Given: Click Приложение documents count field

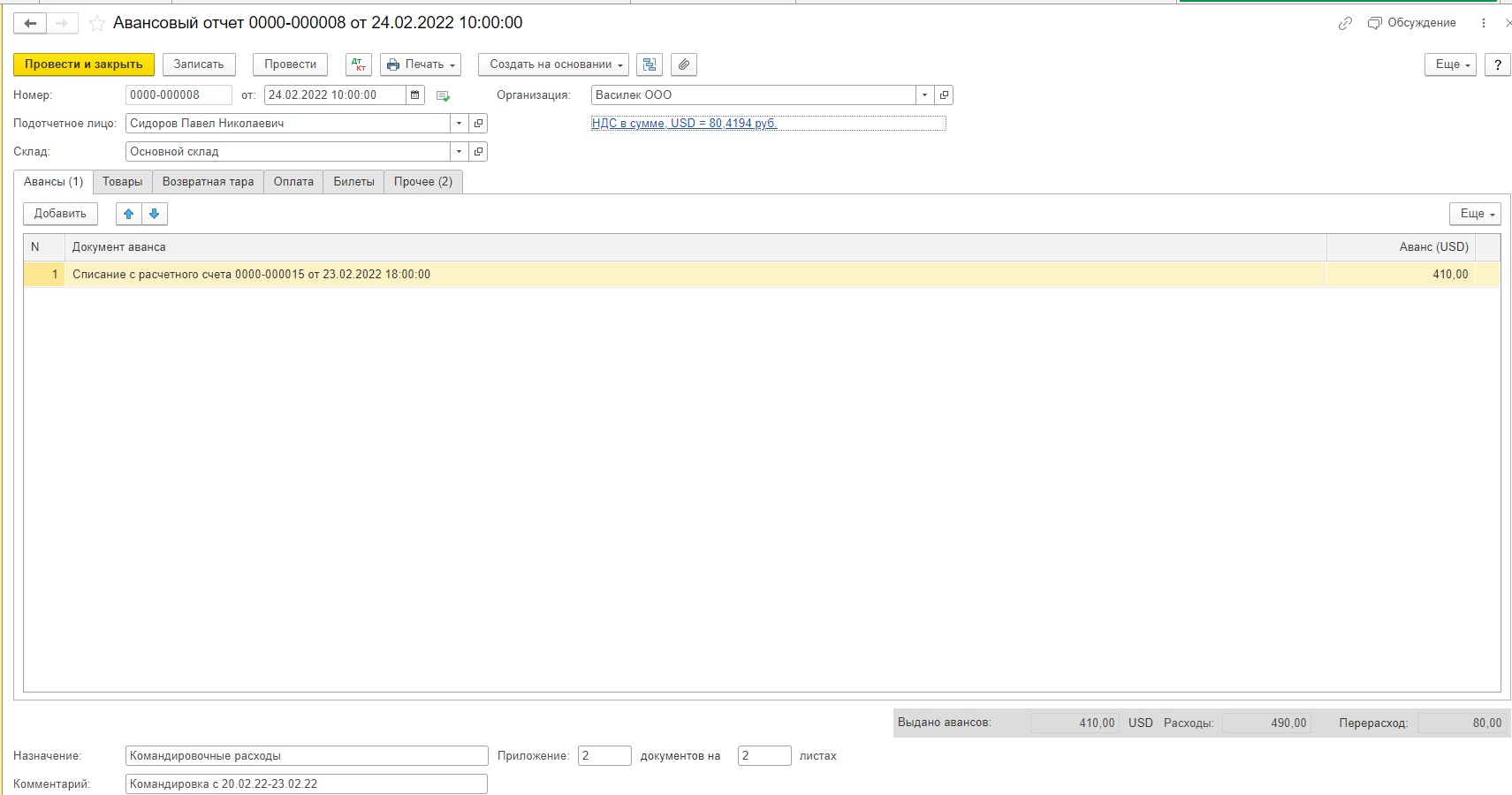Looking at the screenshot, I should tap(604, 756).
